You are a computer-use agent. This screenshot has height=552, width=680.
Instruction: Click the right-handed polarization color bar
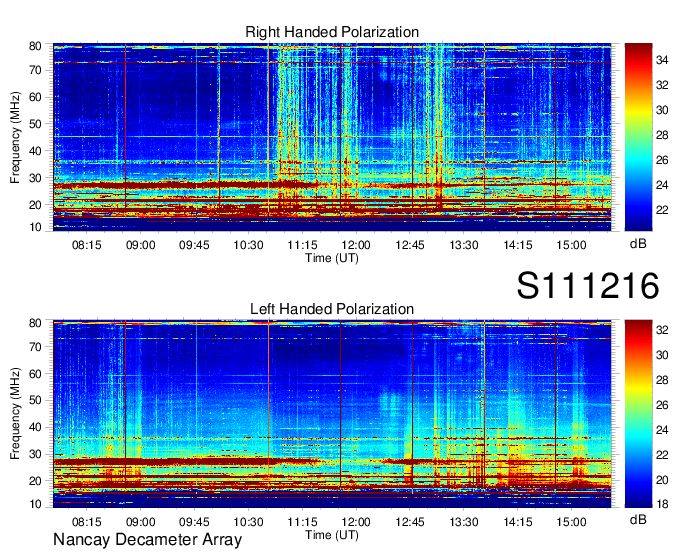(638, 137)
